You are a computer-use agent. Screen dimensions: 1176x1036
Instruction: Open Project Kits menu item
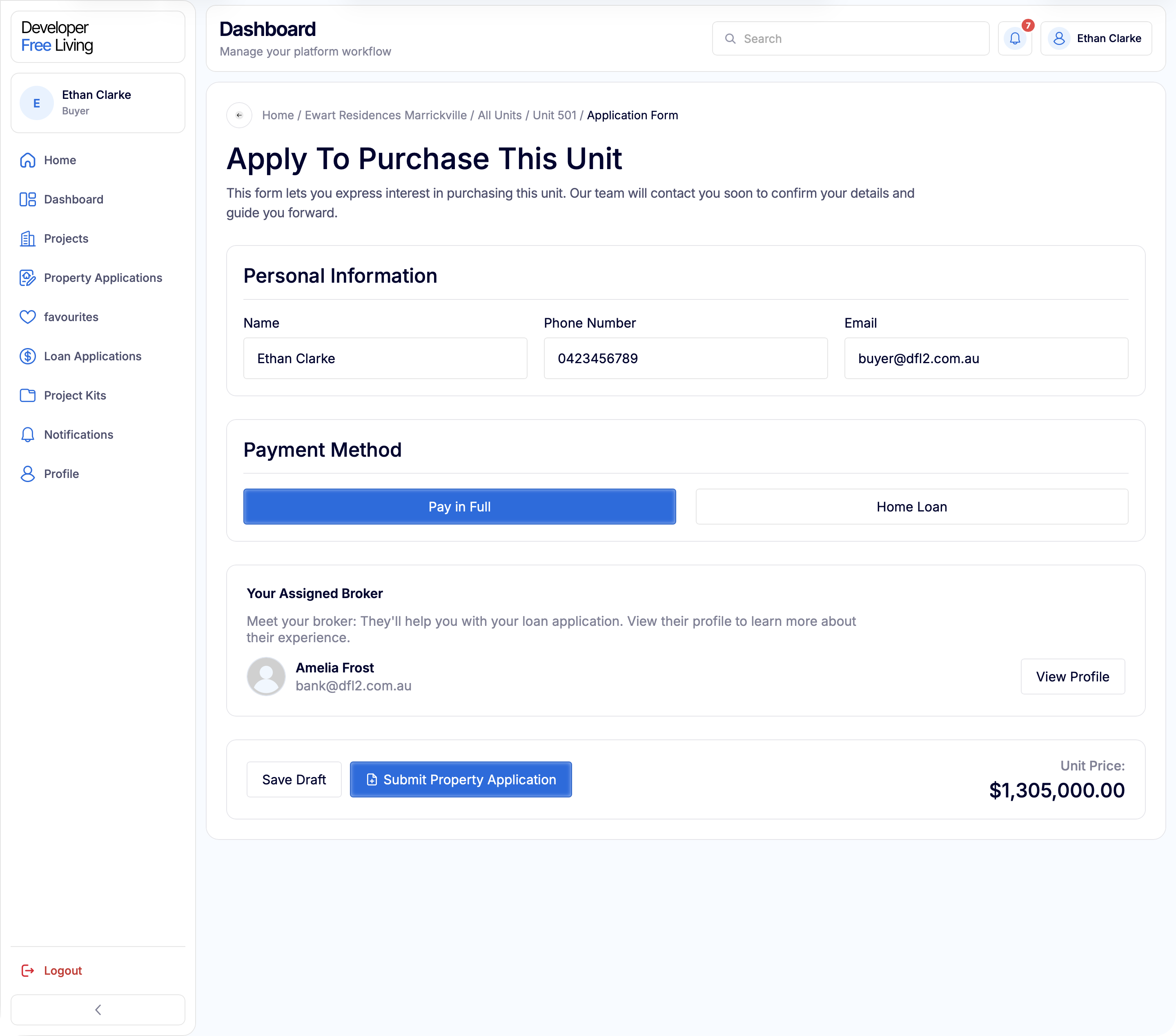click(x=98, y=395)
